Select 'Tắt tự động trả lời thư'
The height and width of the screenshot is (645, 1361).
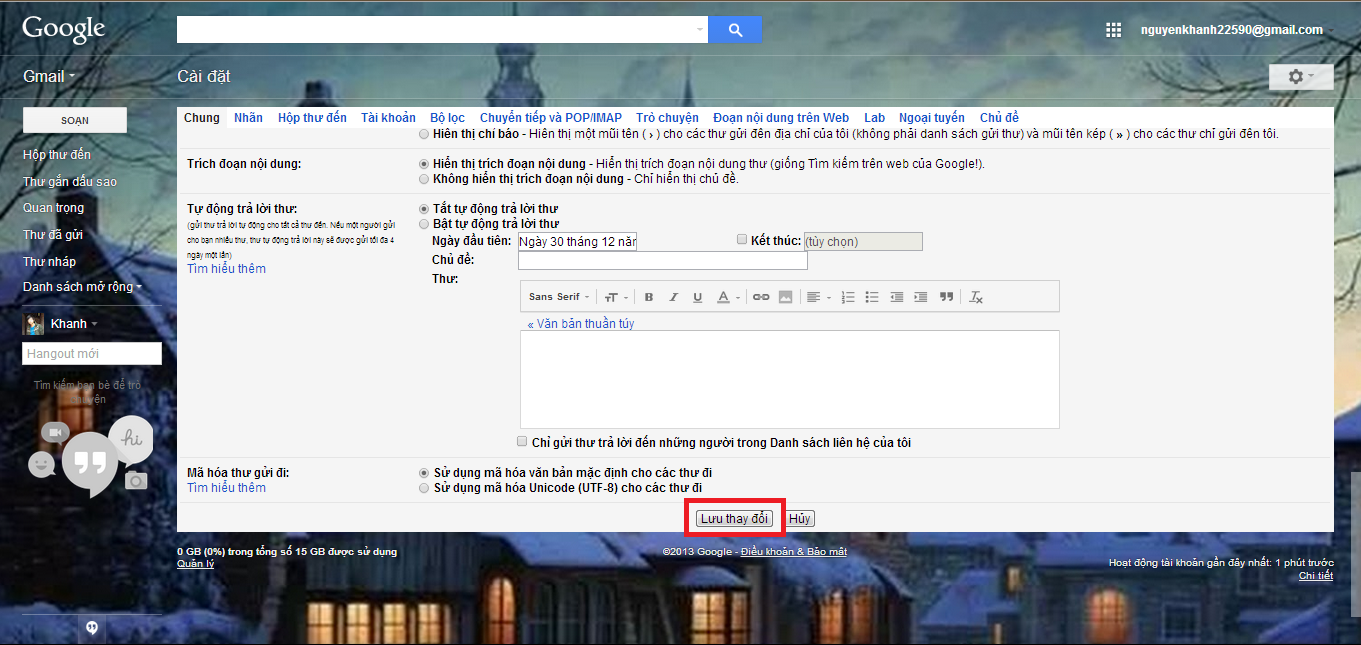pyautogui.click(x=424, y=209)
